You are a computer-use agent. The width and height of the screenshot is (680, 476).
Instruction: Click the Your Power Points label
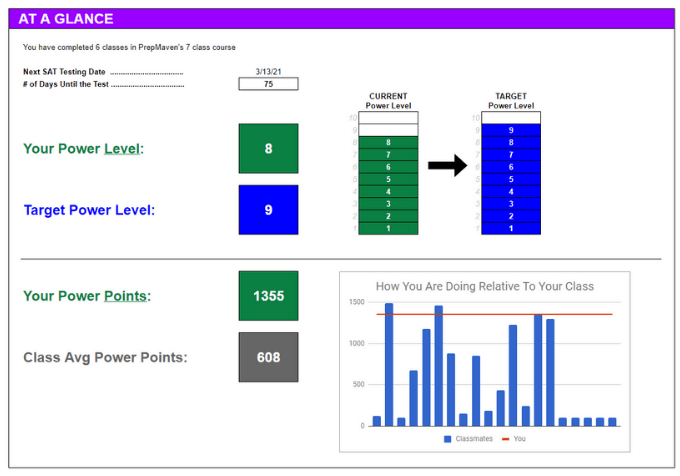pos(86,296)
